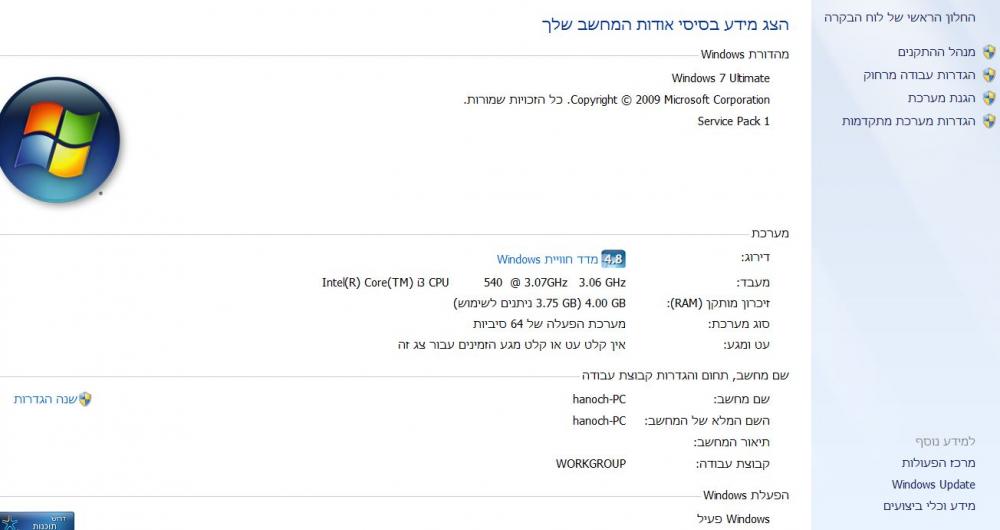Open הגנת מערכת system protection
1000x530 pixels.
coord(941,98)
